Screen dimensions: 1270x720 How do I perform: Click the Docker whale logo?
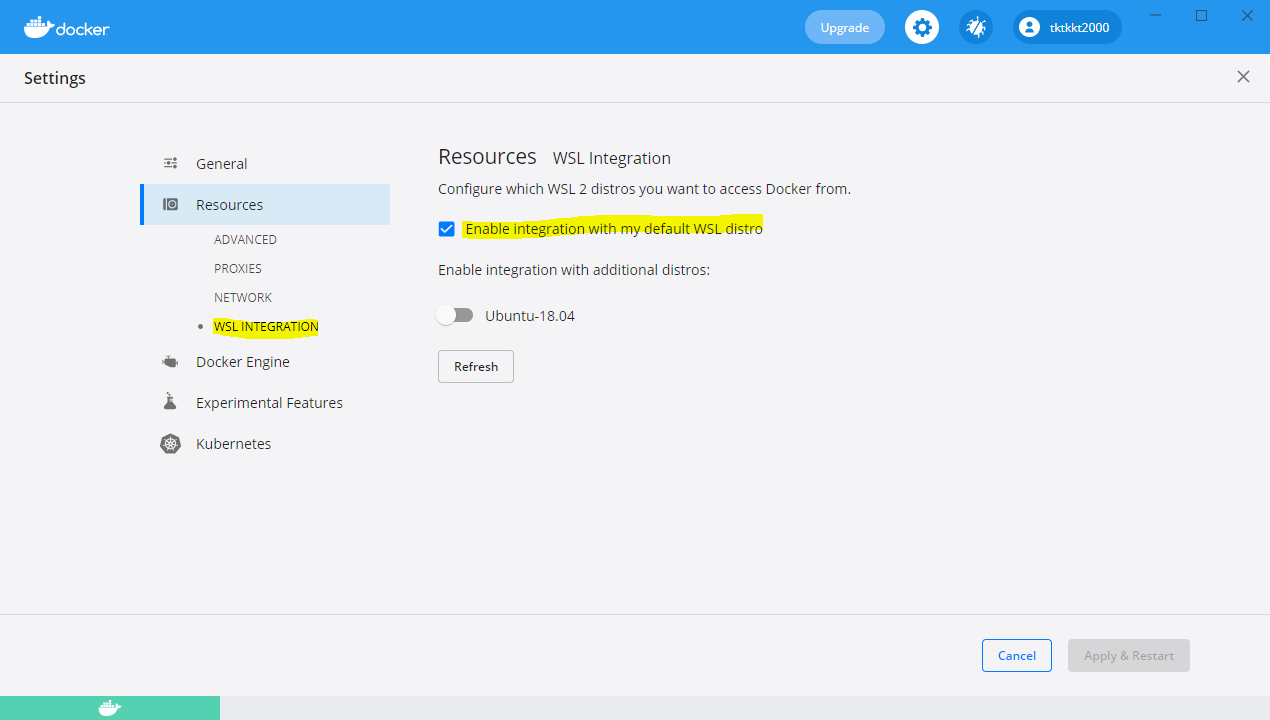tap(66, 27)
